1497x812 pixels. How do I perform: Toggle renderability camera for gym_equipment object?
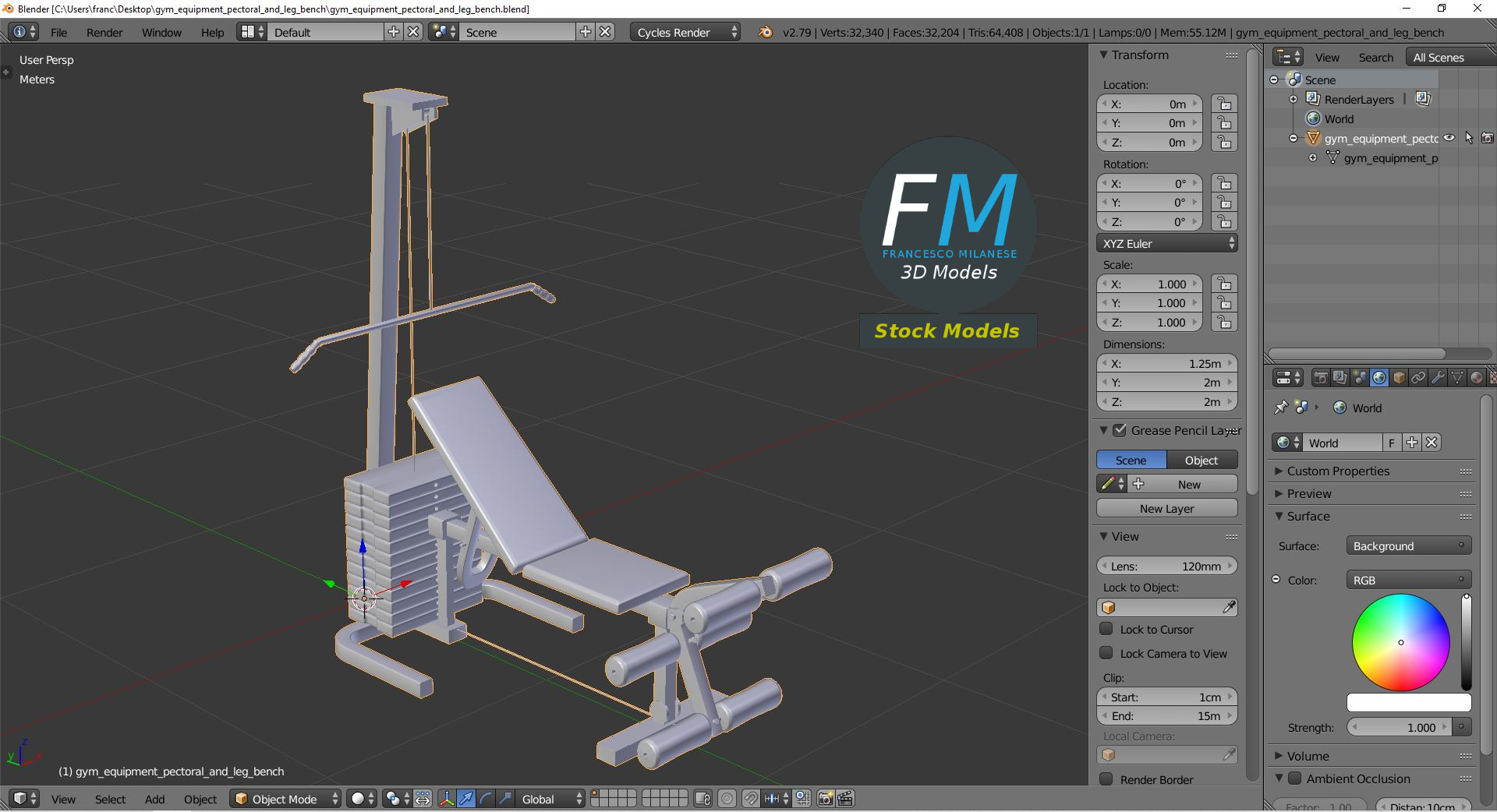tap(1488, 138)
